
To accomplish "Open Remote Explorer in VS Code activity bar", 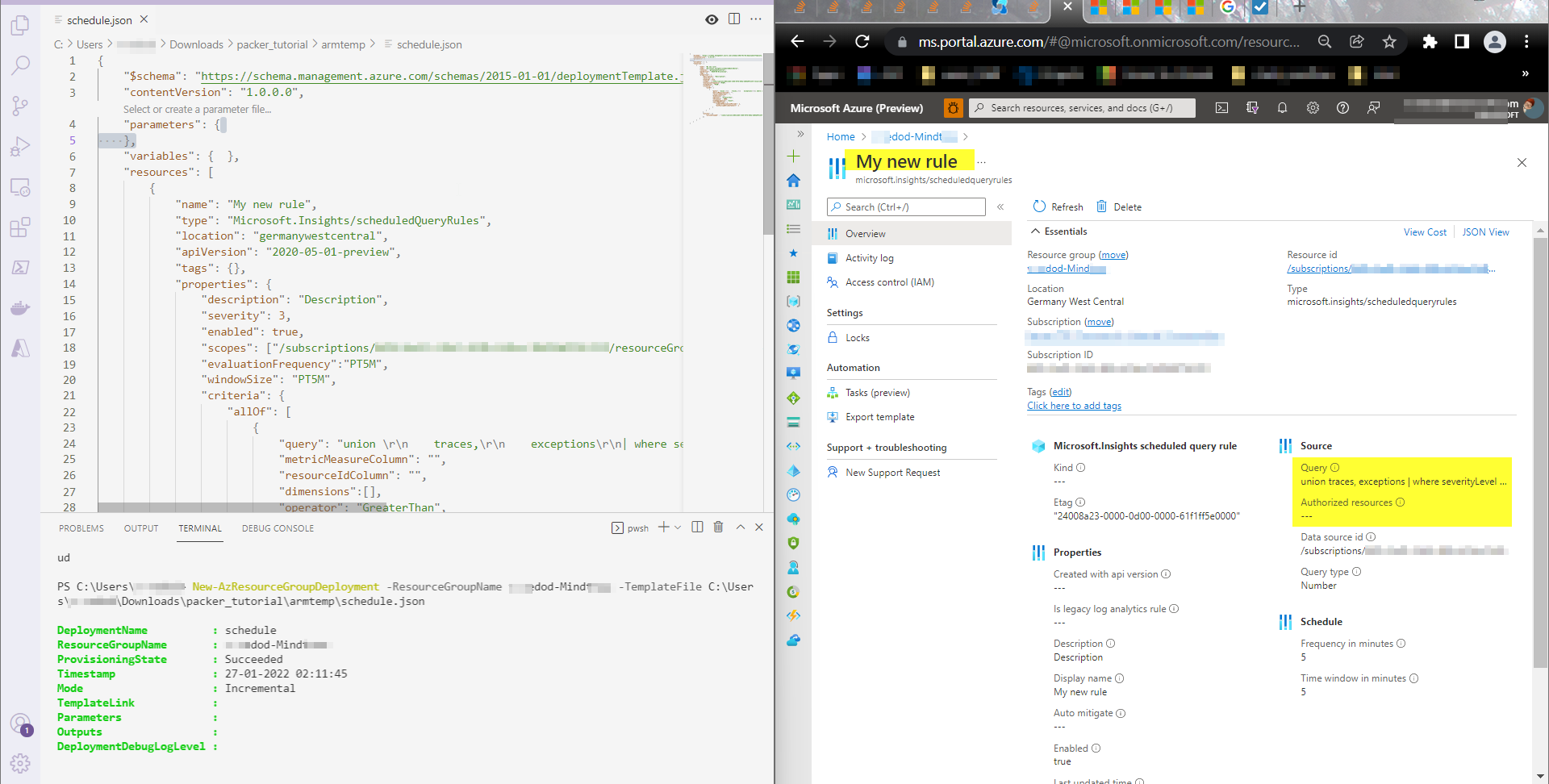I will [x=20, y=187].
